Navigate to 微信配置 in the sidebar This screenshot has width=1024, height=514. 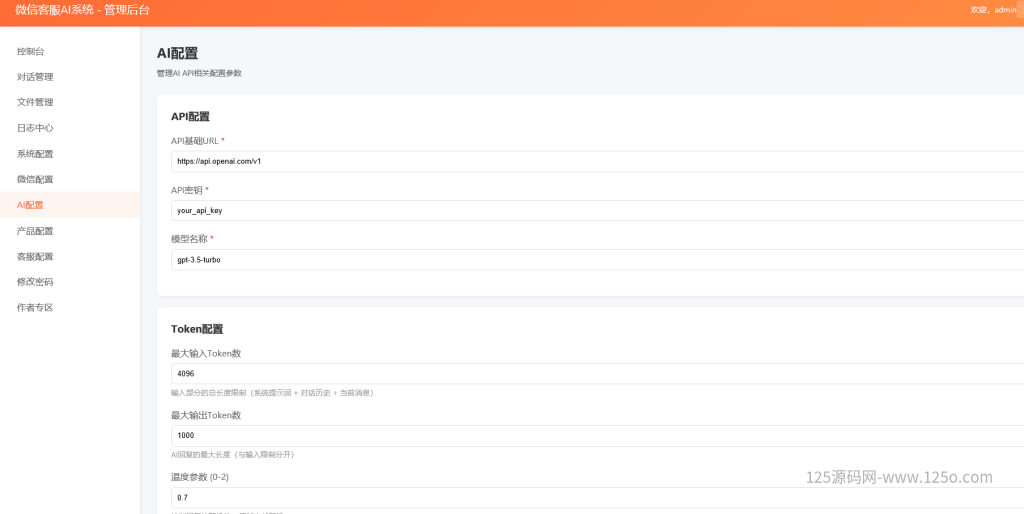pyautogui.click(x=35, y=179)
